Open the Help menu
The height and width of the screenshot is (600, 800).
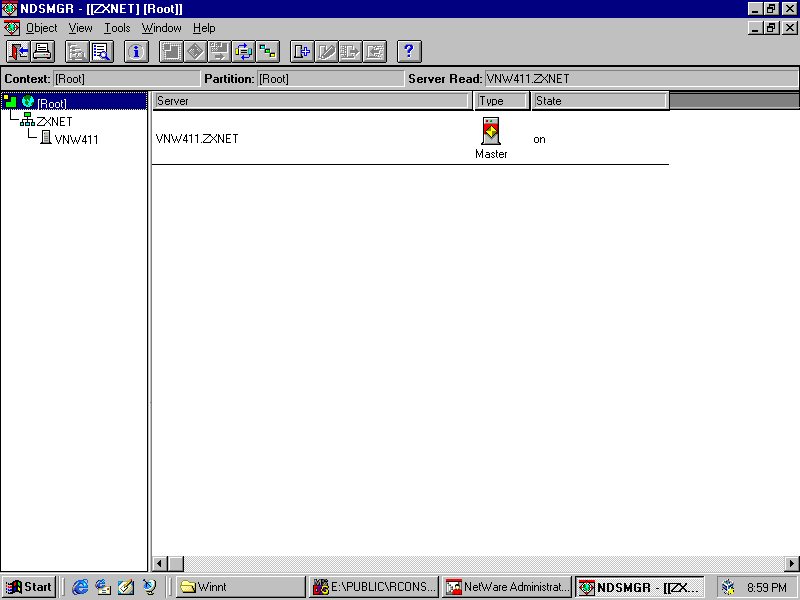click(x=204, y=28)
